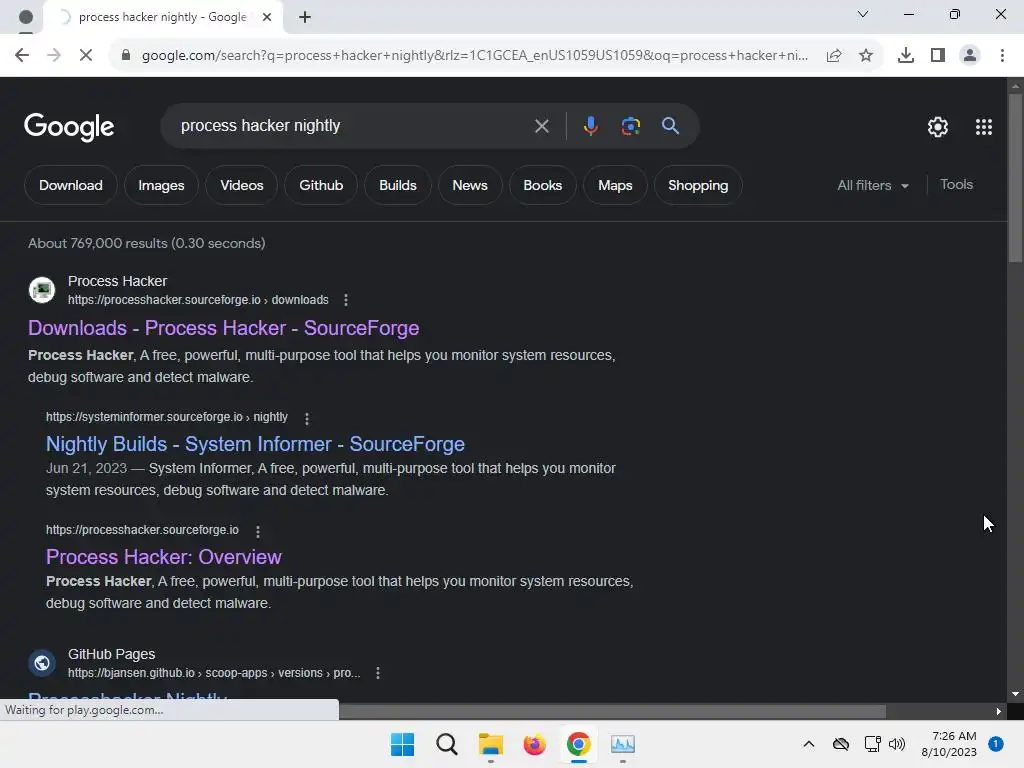Share this page with the share icon
This screenshot has height=768, width=1024.
(x=834, y=56)
